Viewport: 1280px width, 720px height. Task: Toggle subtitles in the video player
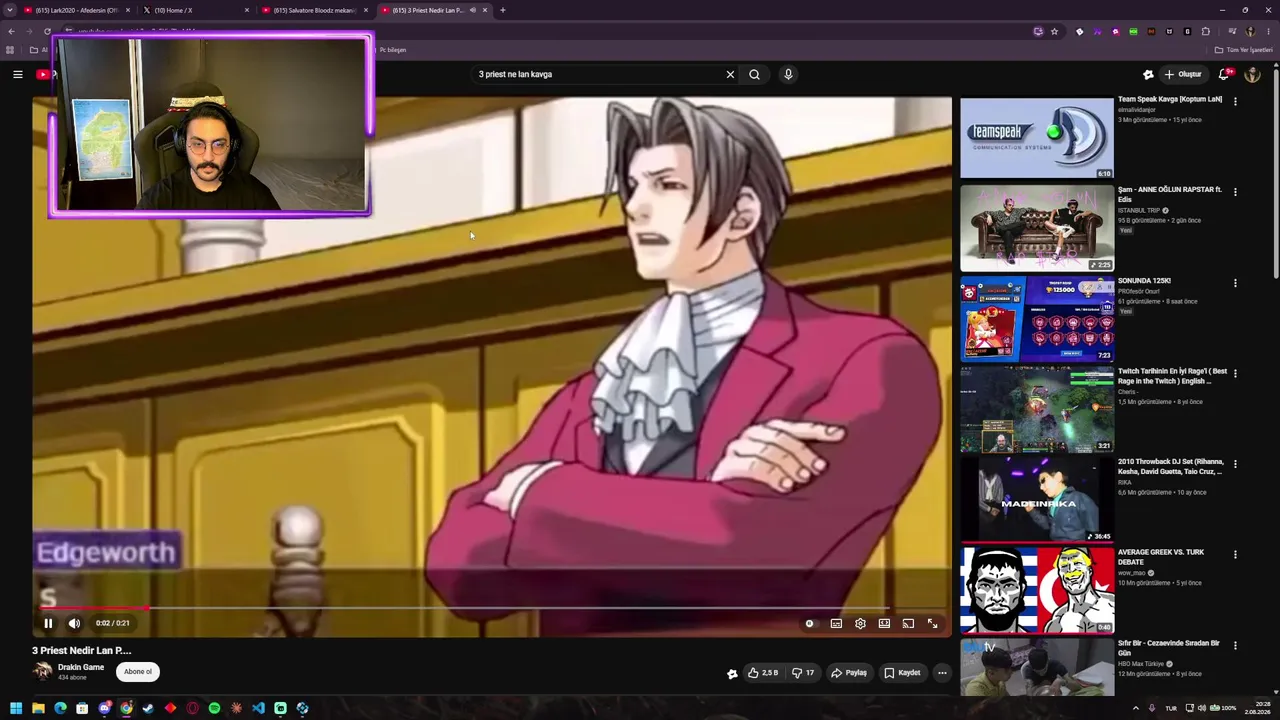click(x=836, y=624)
